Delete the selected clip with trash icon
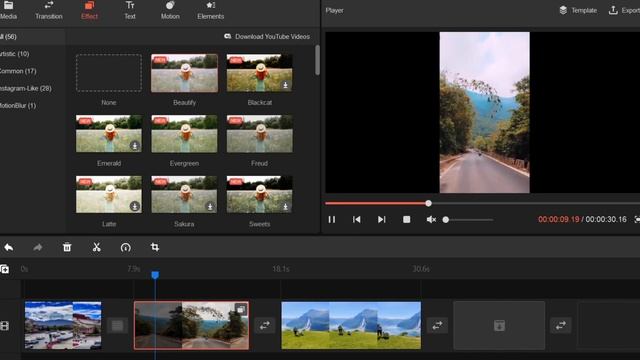Screen dimensions: 640x360 67,247
